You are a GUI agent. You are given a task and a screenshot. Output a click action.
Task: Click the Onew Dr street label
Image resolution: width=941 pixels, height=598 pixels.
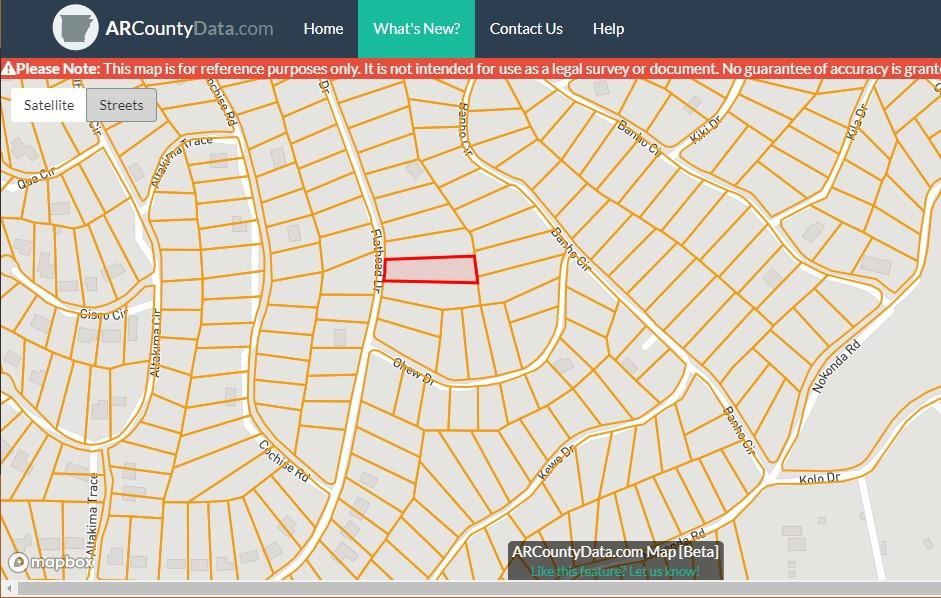coord(413,372)
